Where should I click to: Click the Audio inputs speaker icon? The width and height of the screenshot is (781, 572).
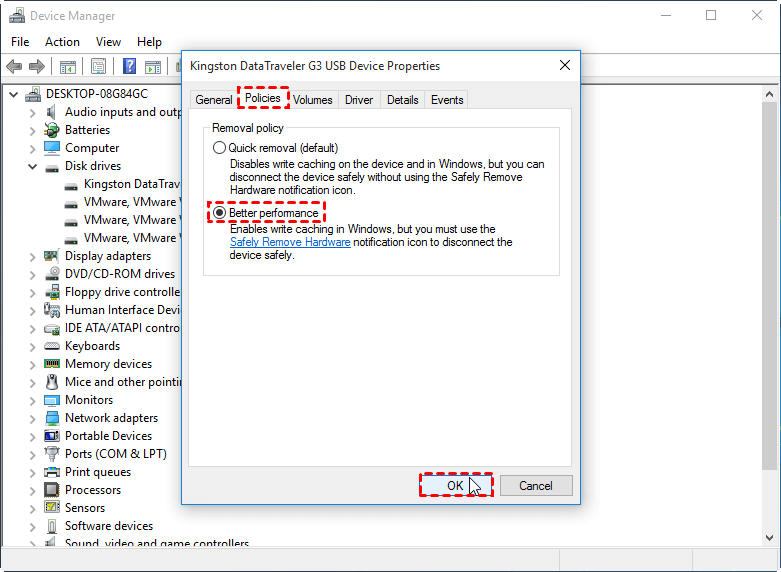51,112
